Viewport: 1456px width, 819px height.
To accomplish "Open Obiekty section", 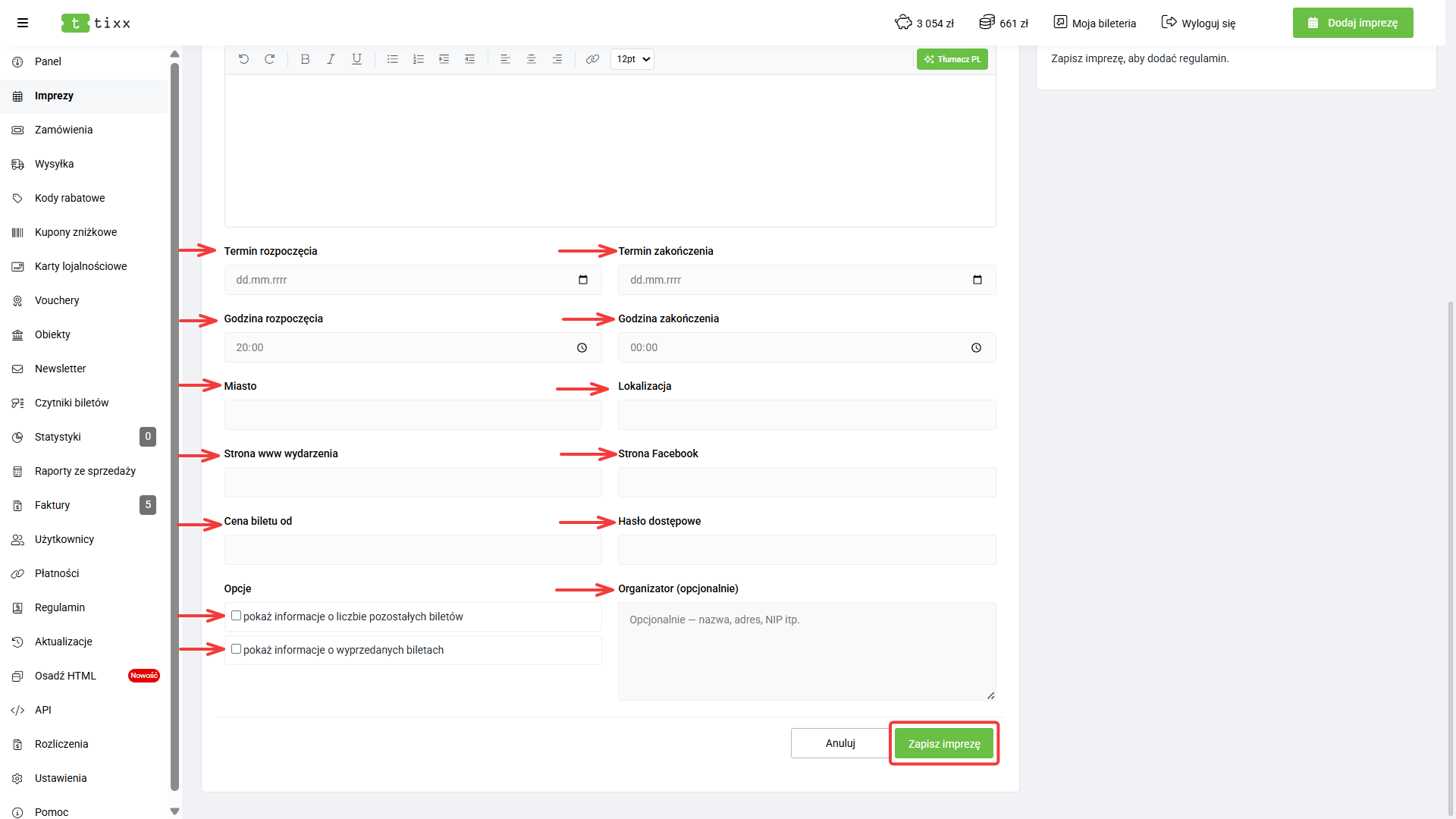I will pos(83,334).
